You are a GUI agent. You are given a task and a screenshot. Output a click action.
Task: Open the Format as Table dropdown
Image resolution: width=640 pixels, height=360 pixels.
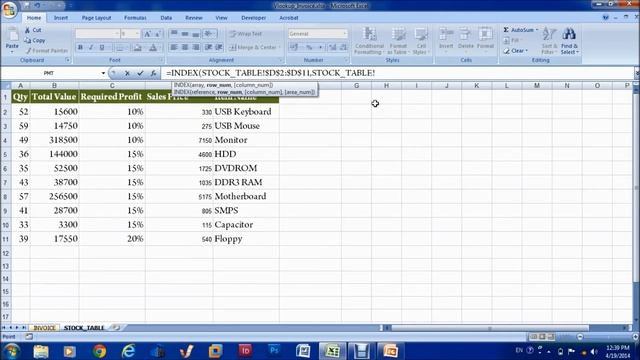[398, 41]
